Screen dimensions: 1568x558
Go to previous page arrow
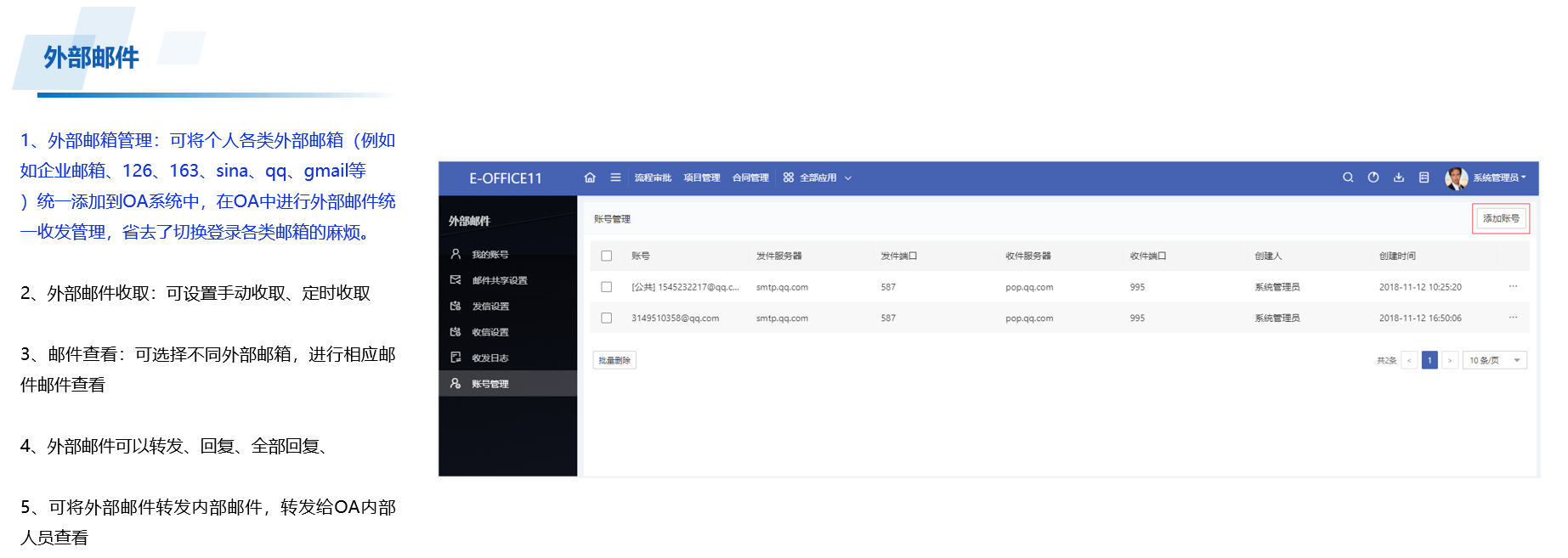point(1409,360)
